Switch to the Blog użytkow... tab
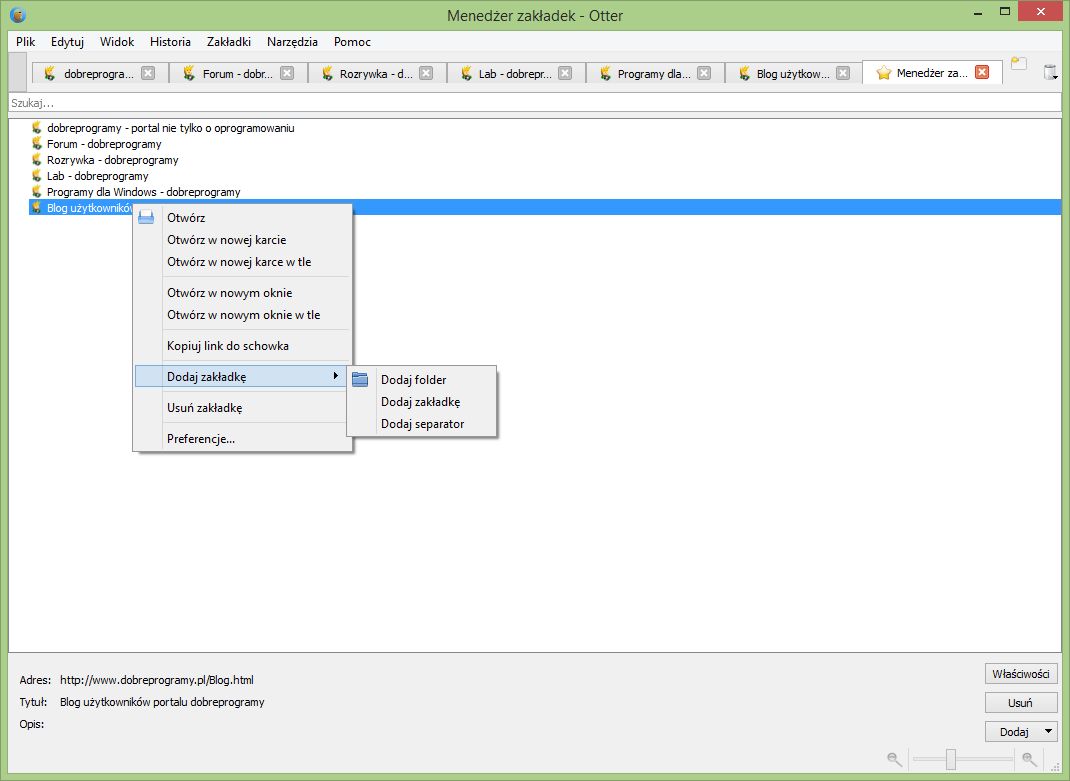 click(x=793, y=73)
